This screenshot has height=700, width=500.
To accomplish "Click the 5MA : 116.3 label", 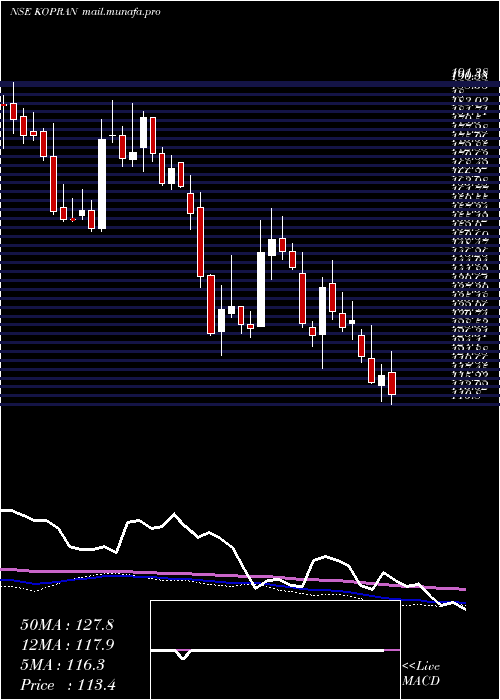I will point(62,665).
